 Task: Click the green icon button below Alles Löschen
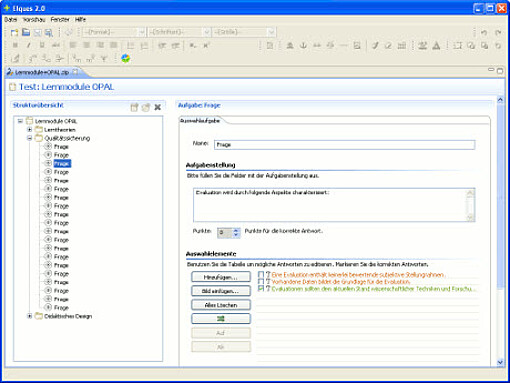pyautogui.click(x=221, y=319)
